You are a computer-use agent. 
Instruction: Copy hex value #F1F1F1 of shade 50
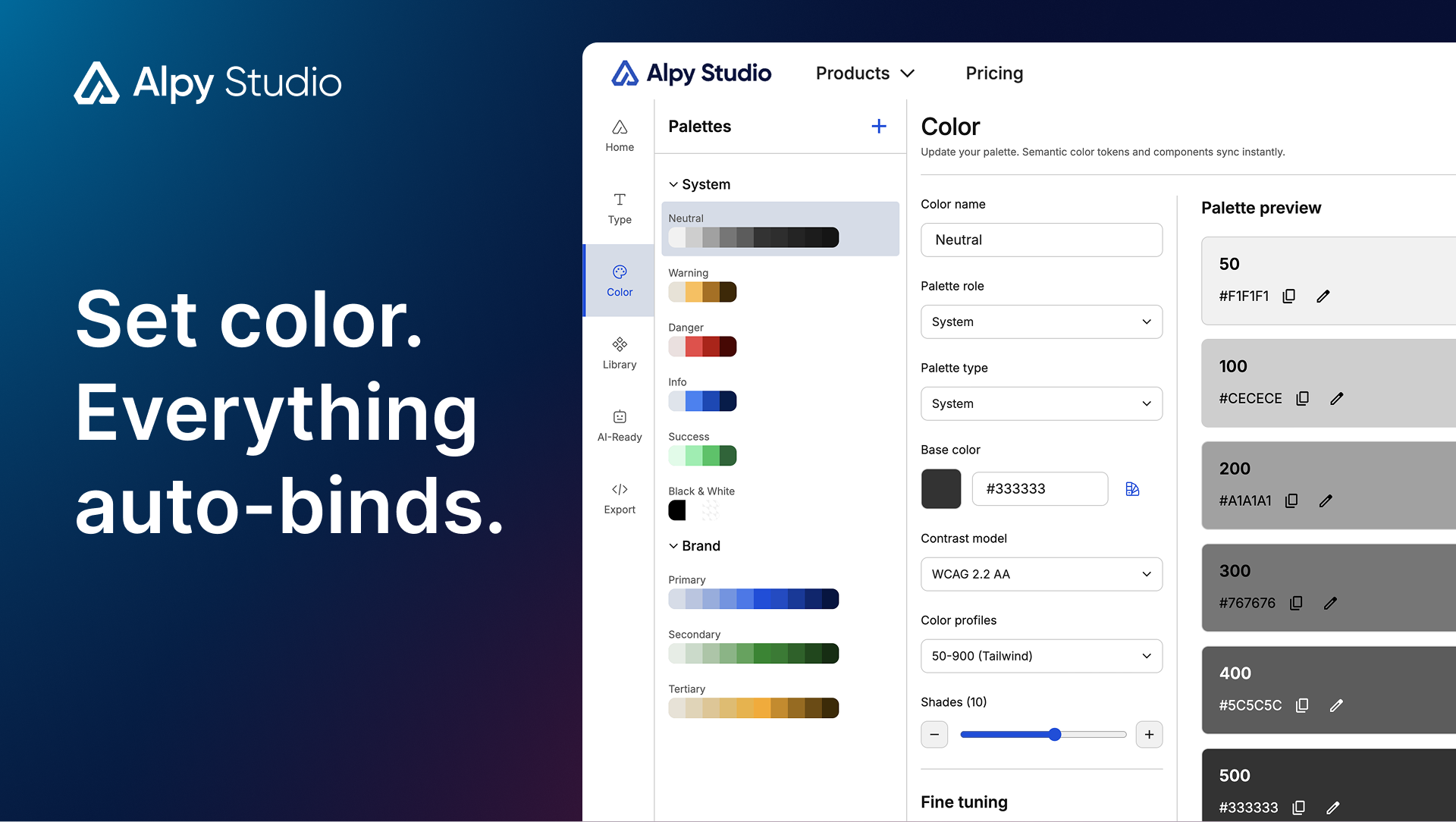(x=1288, y=296)
